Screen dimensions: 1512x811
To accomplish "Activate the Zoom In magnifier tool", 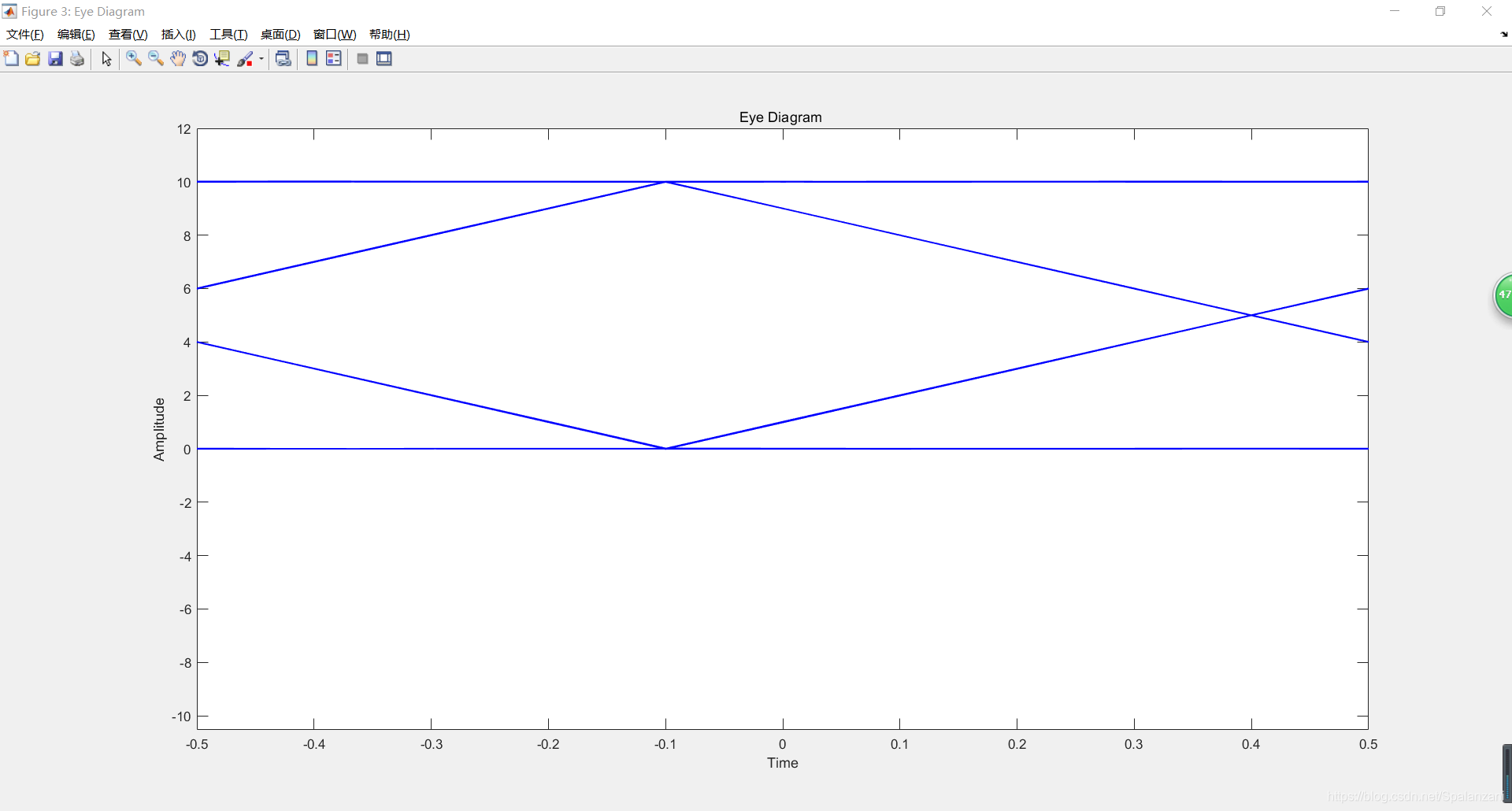I will click(x=134, y=59).
